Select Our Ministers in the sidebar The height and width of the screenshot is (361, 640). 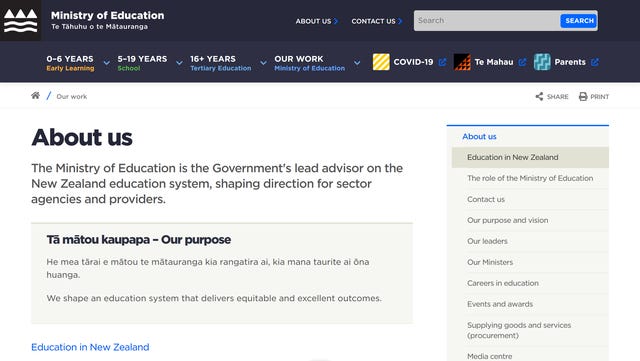pos(490,262)
